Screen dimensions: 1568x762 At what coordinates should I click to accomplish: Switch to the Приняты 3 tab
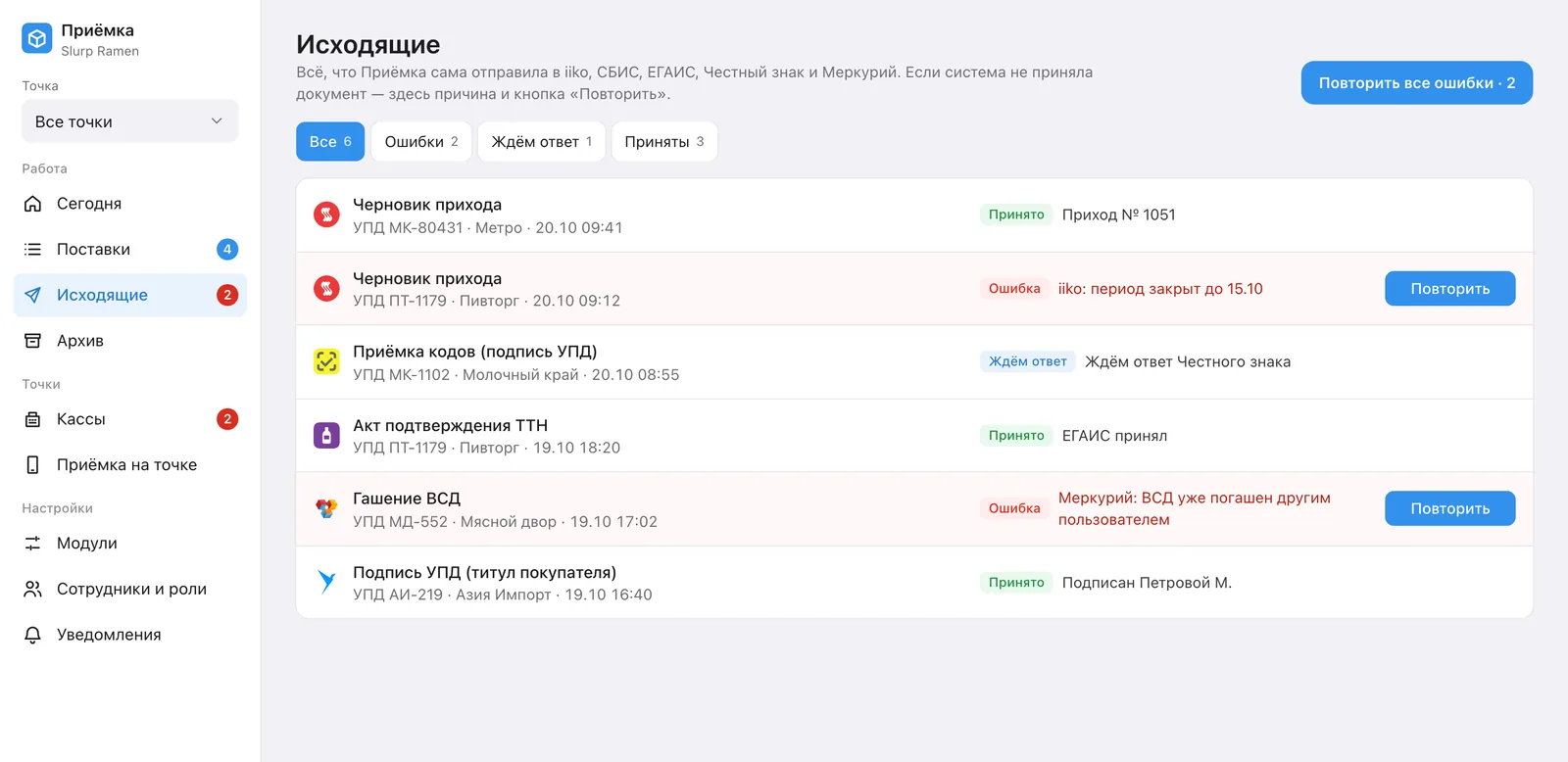point(664,141)
